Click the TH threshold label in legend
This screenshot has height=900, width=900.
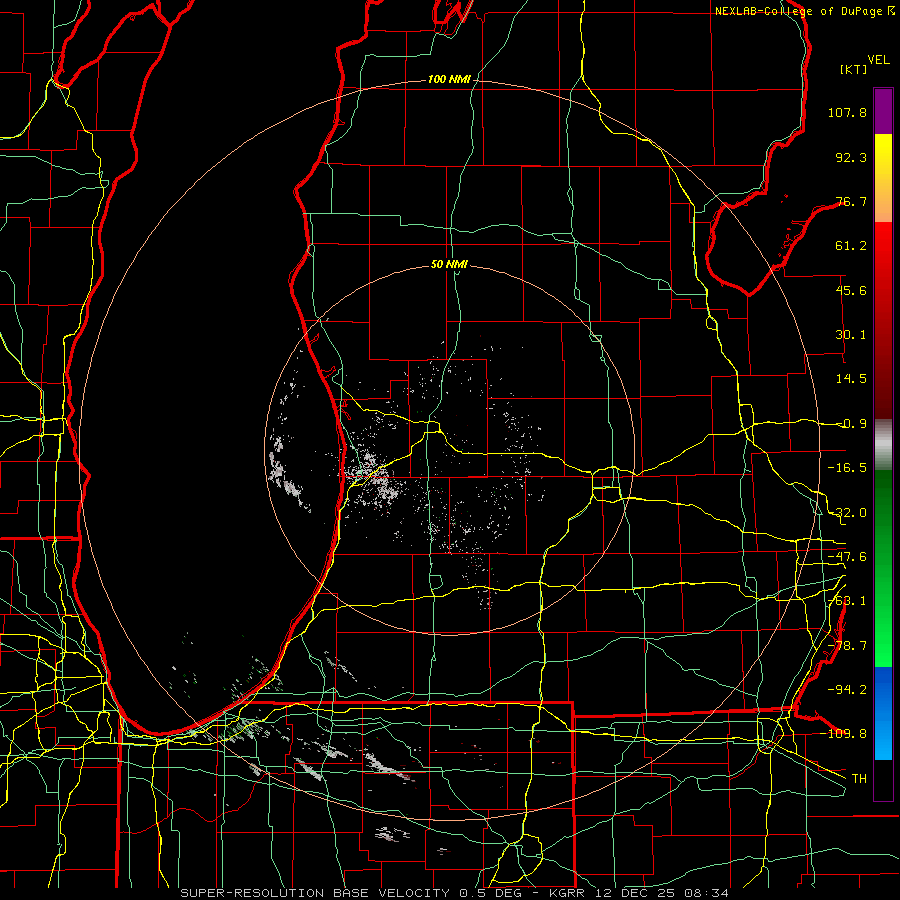coord(859,778)
